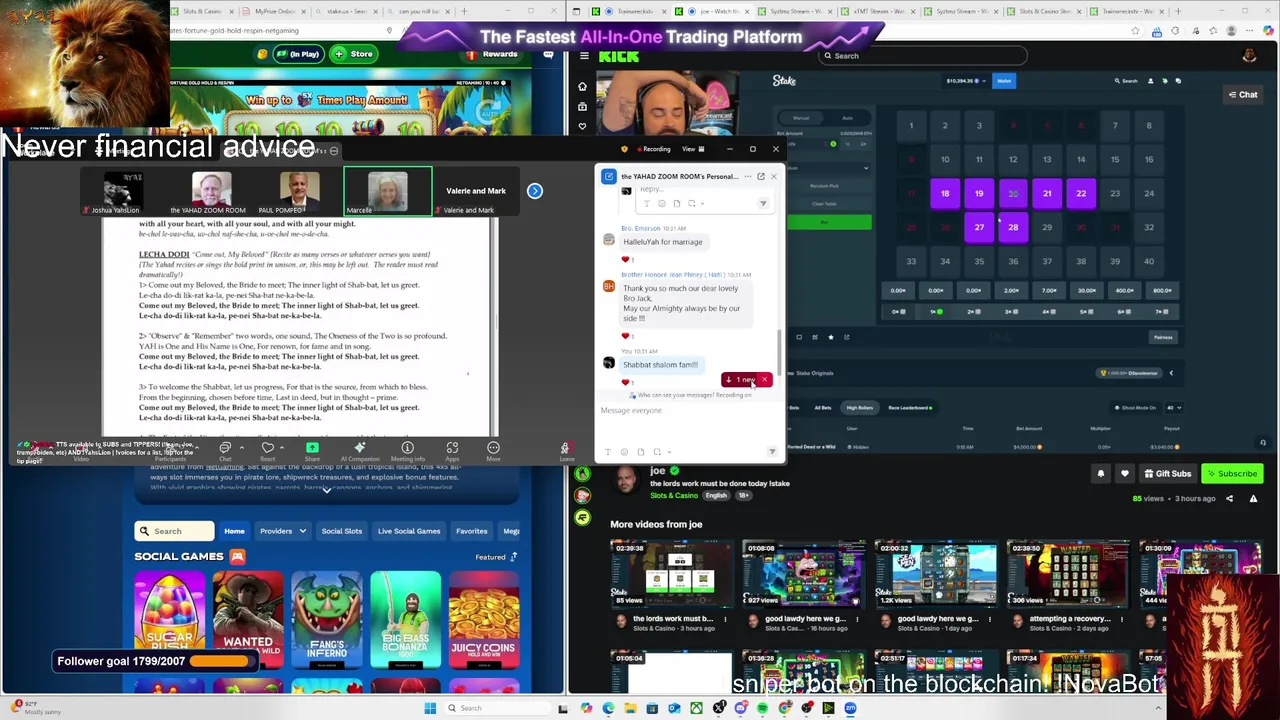Show next Zoom participants with blue arrow
The width and height of the screenshot is (1280, 720).
(x=535, y=190)
